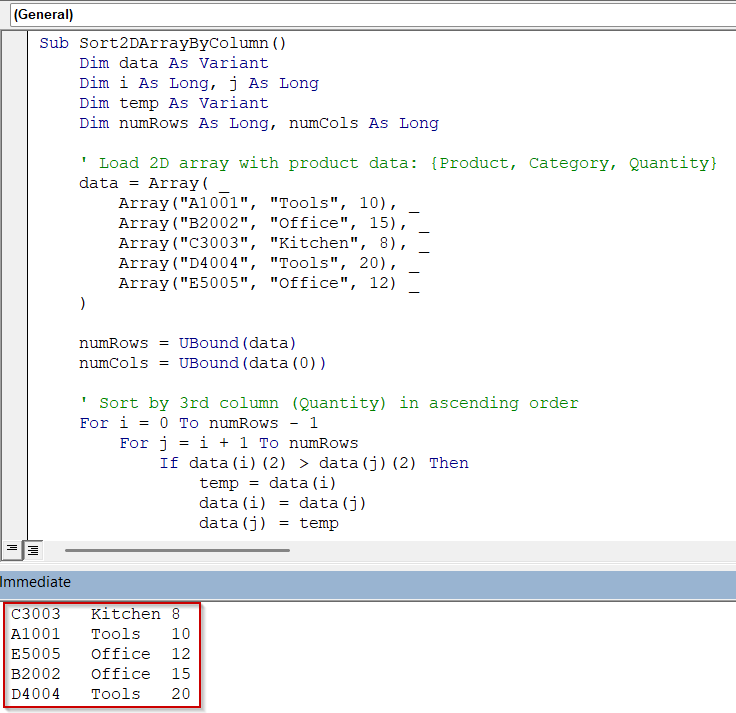
Task: Click the 'E5005 Office 12' output row
Action: click(x=100, y=654)
